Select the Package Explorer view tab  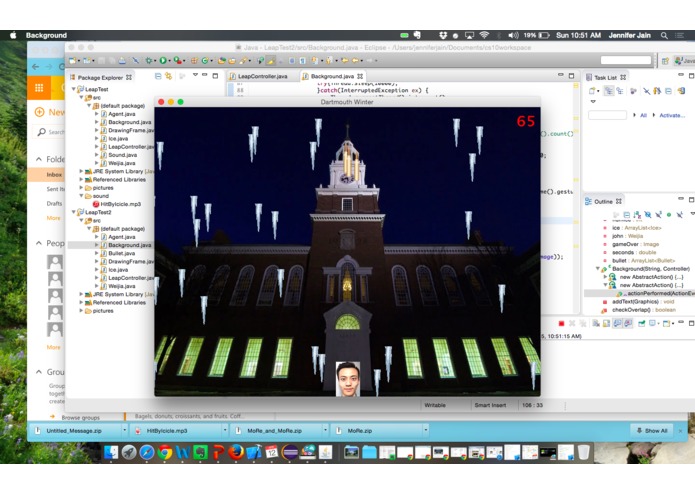click(101, 78)
